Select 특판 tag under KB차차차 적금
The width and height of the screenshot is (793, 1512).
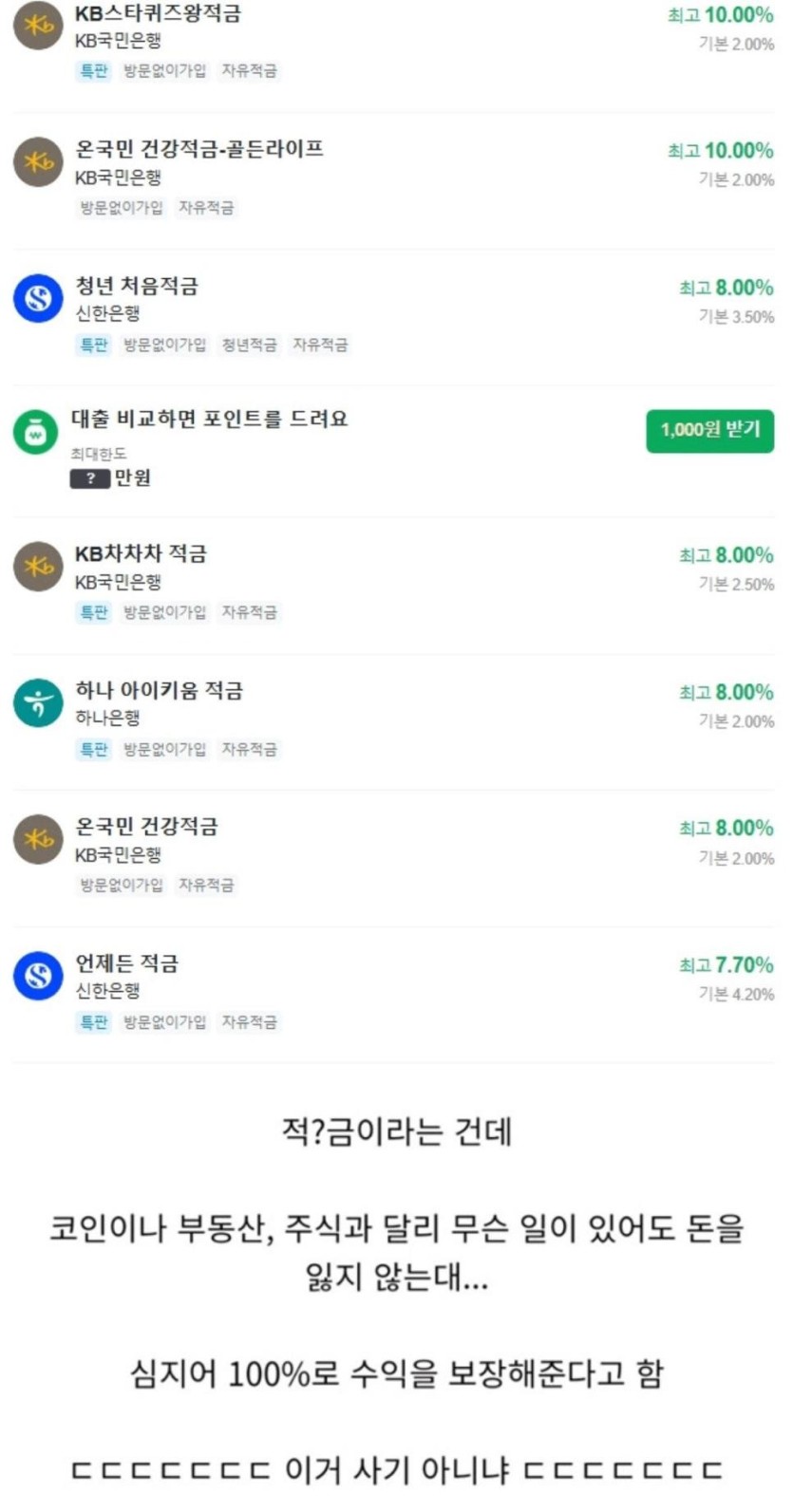[93, 612]
